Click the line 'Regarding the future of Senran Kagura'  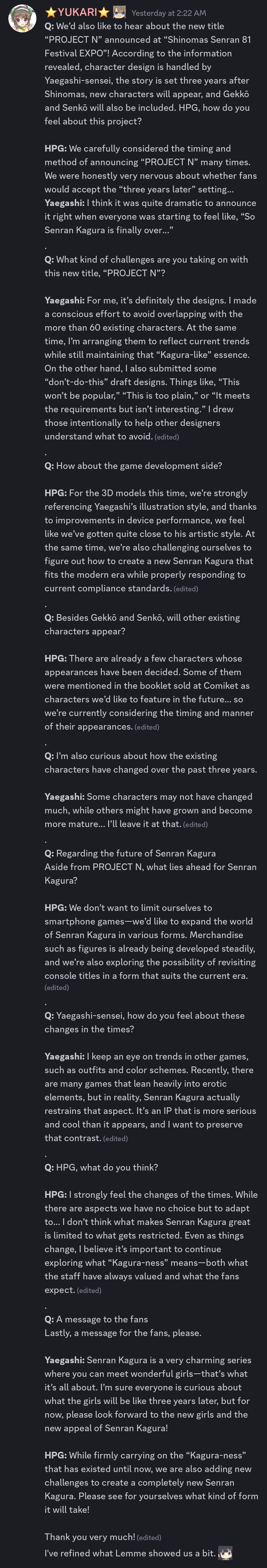[x=130, y=853]
